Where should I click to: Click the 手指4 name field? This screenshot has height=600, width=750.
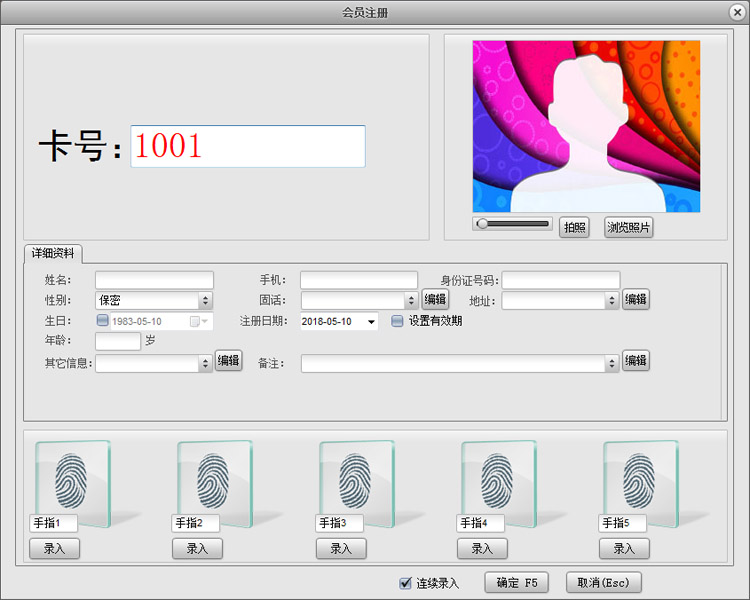point(480,523)
